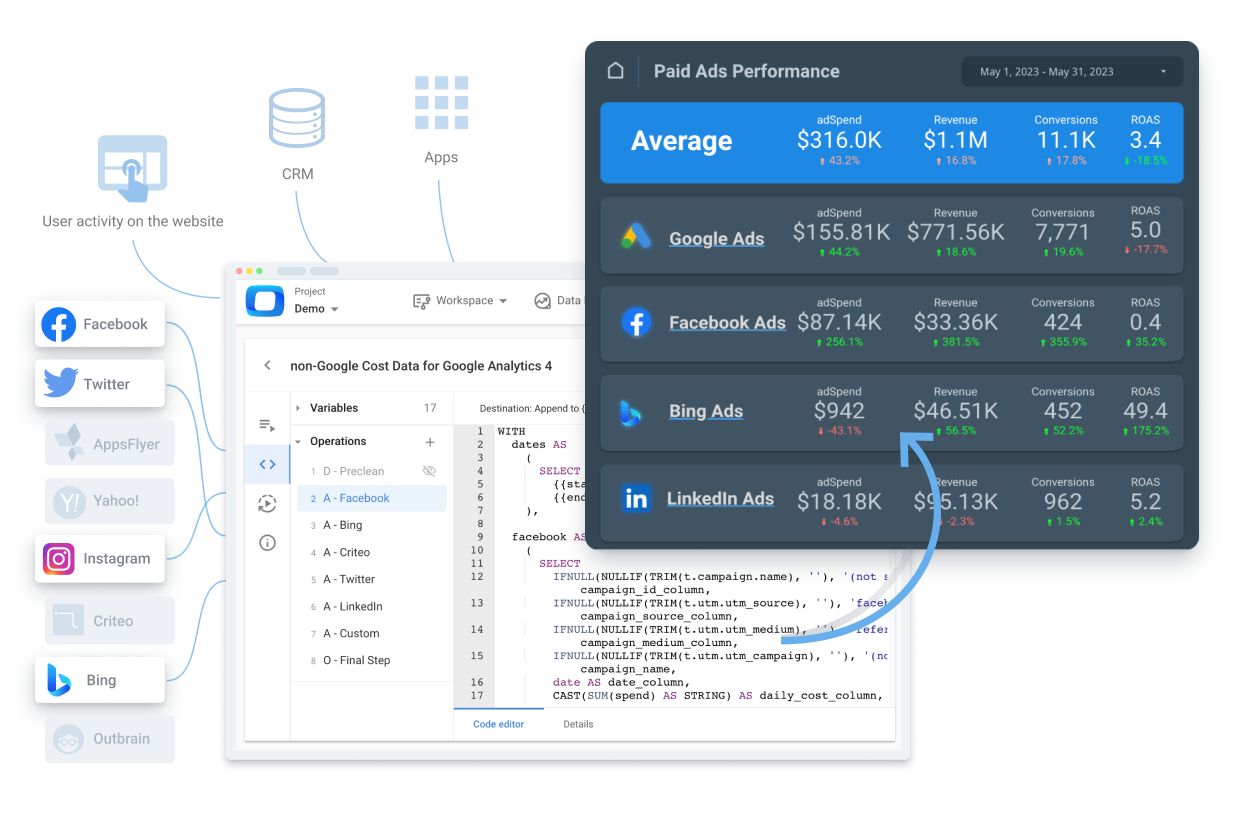Viewport: 1238px width, 815px height.
Task: Select the Bing source card
Action: (100, 680)
